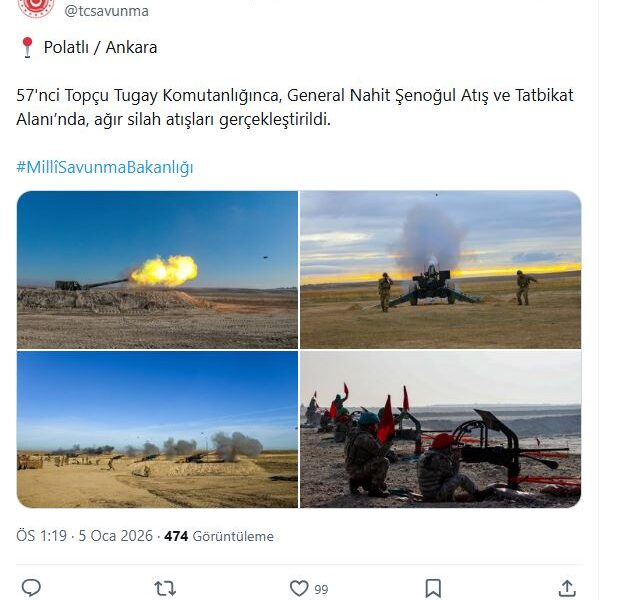Open the @tcsavunma handle link

click(x=106, y=11)
